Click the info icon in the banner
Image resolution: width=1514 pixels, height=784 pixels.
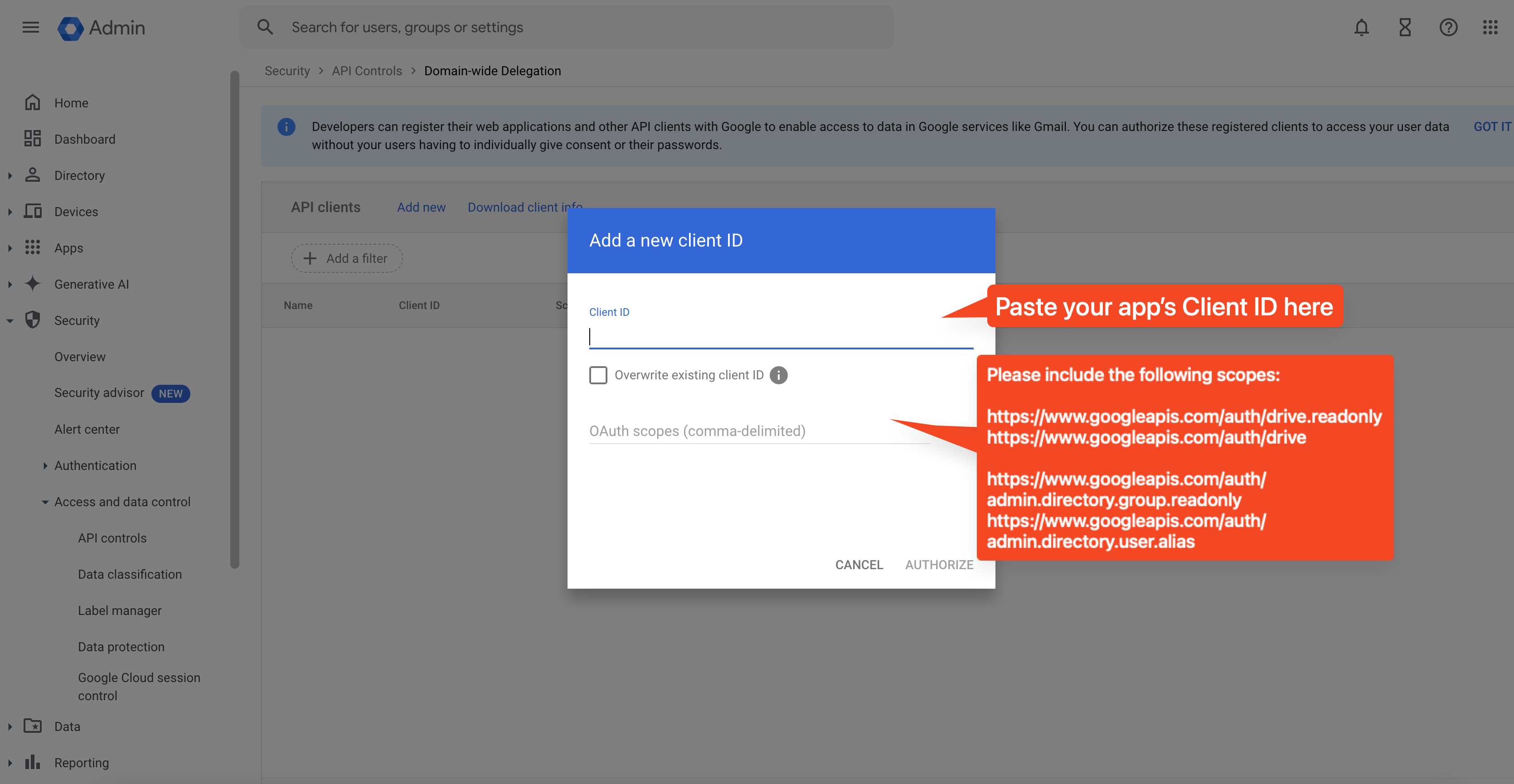tap(286, 127)
